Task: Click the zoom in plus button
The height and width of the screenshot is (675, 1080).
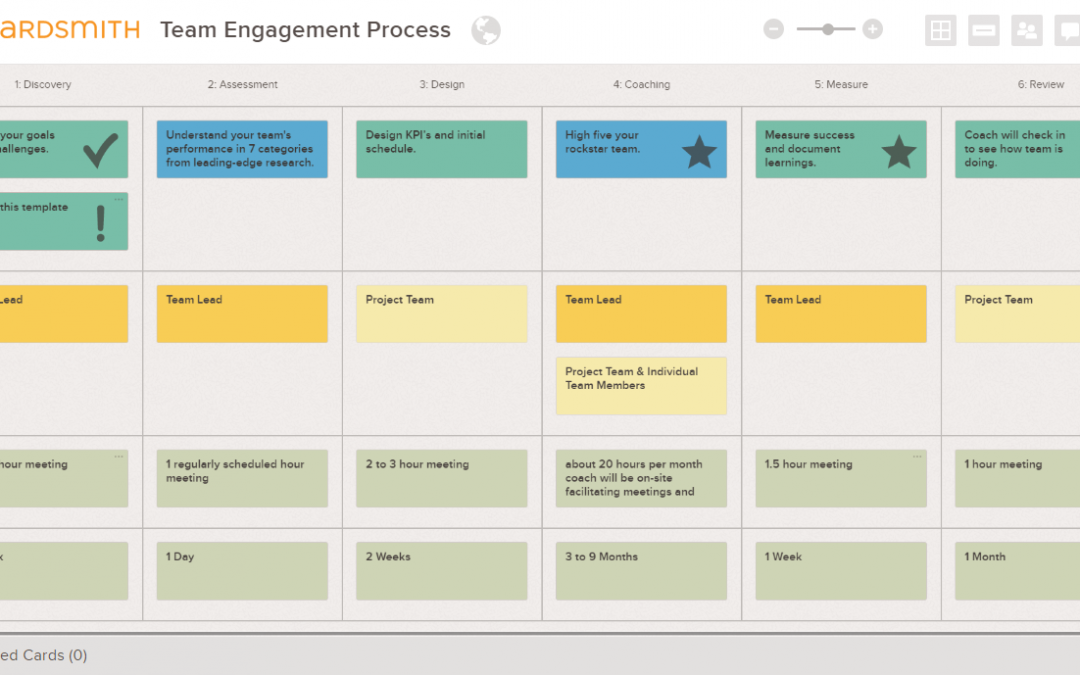Action: pyautogui.click(x=873, y=29)
